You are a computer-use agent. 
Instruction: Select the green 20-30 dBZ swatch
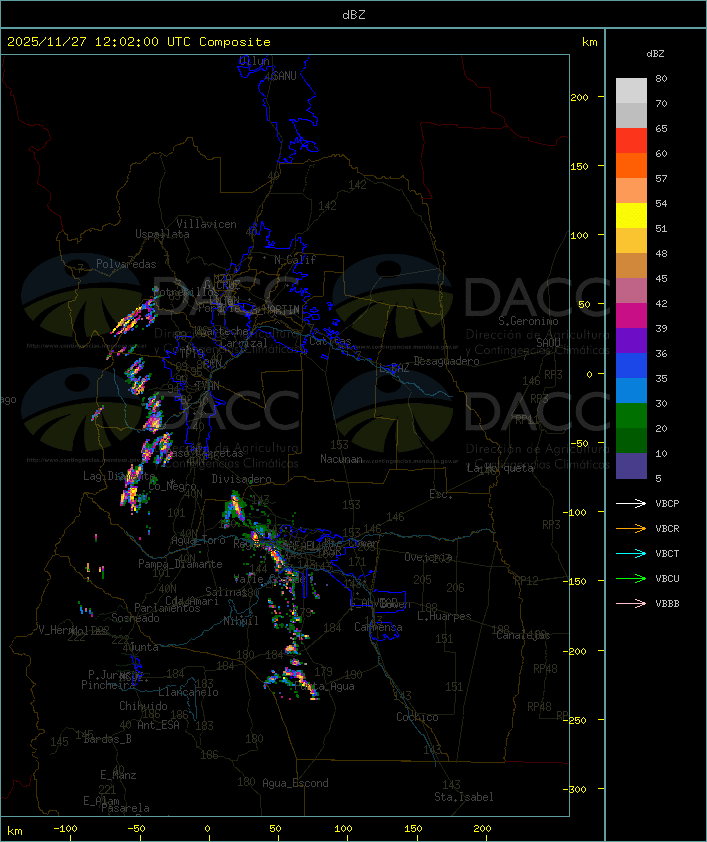coord(631,415)
